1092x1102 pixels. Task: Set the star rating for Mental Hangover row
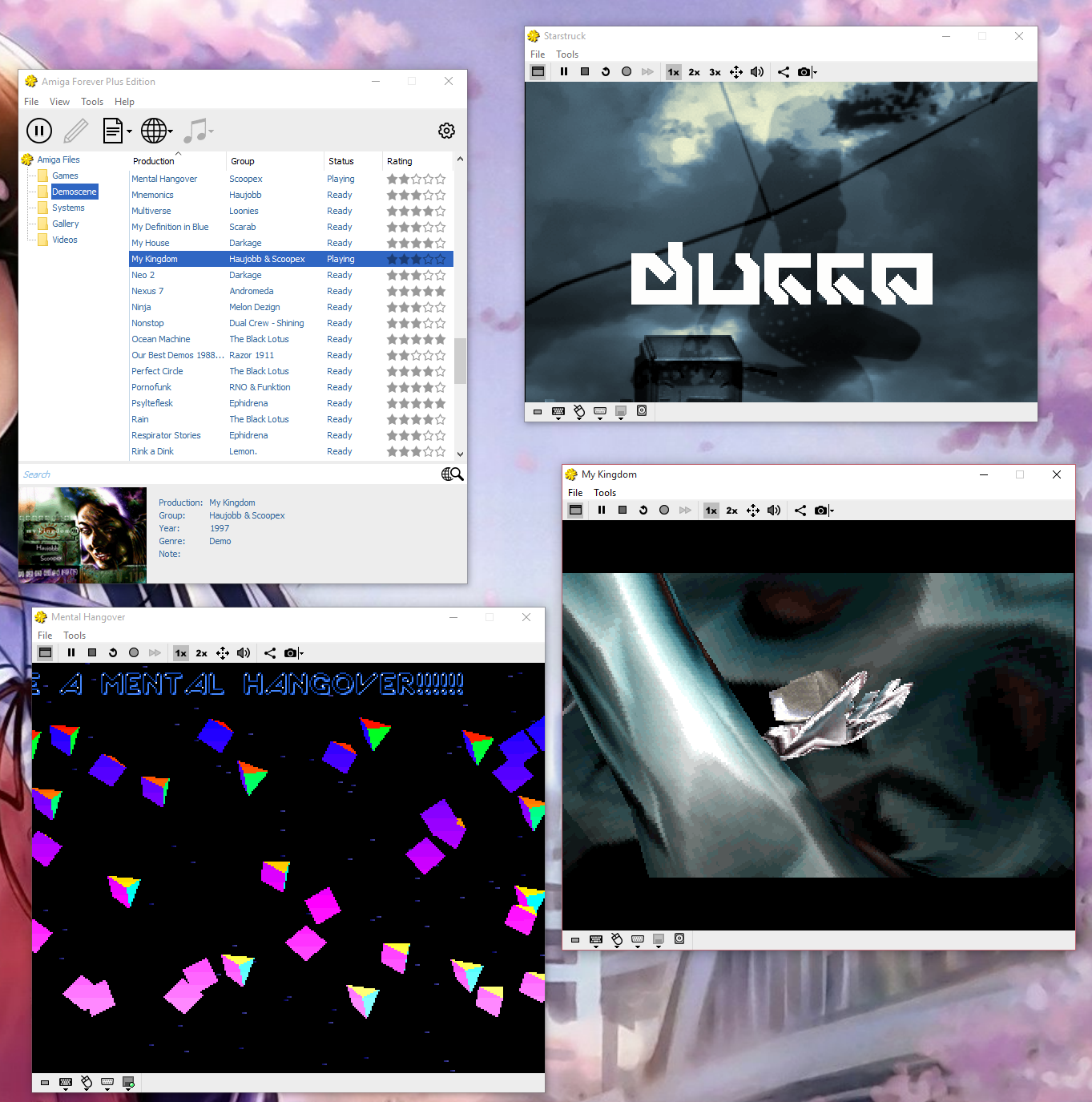click(417, 179)
